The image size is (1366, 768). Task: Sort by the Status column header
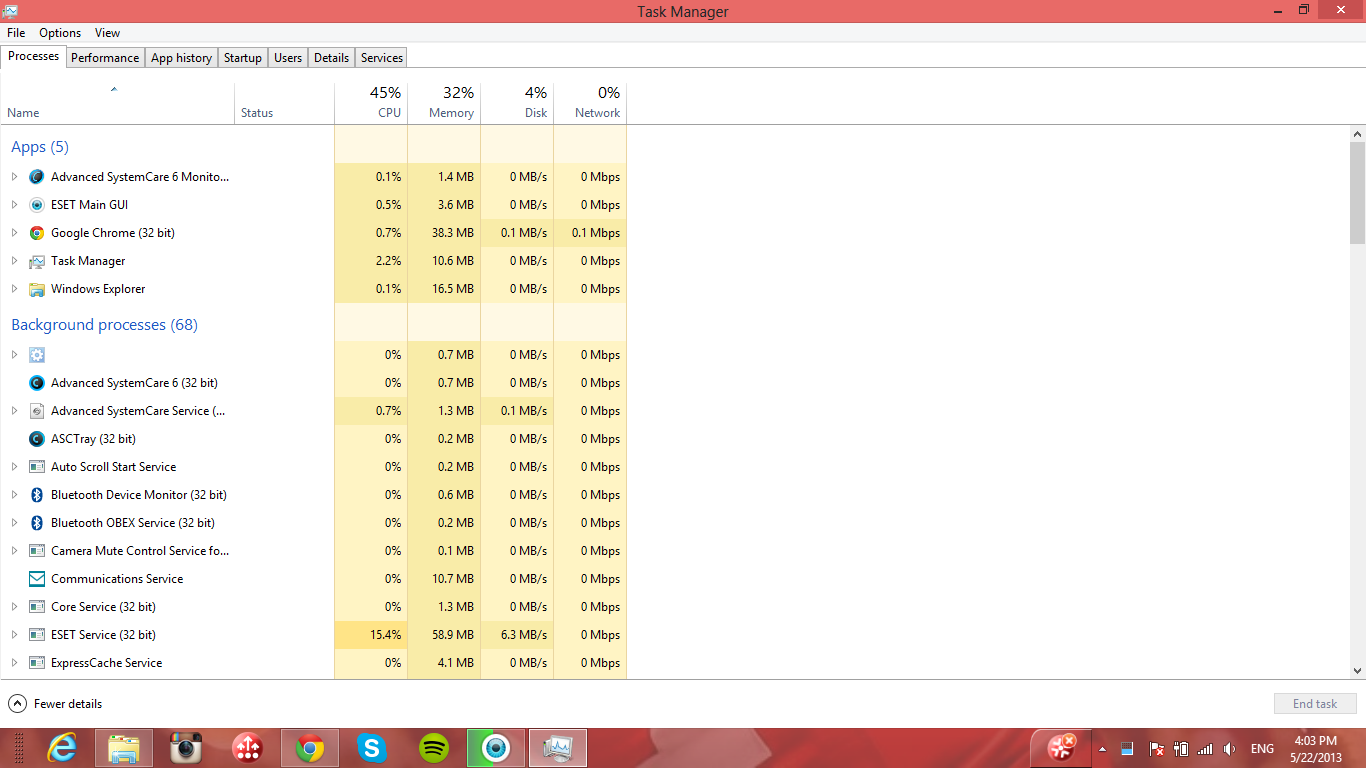pyautogui.click(x=285, y=102)
